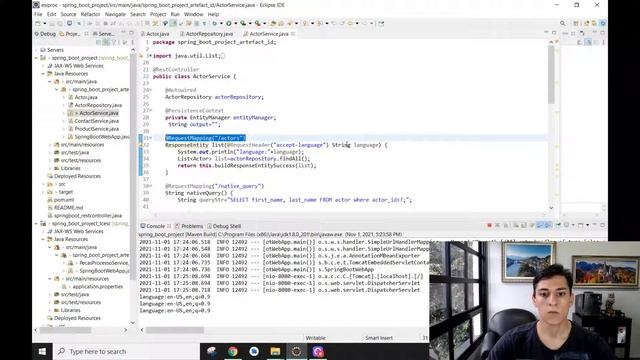The height and width of the screenshot is (360, 640).
Task: Expand JAX-WS Web Services under spring_boot_project
Action: click(x=43, y=66)
